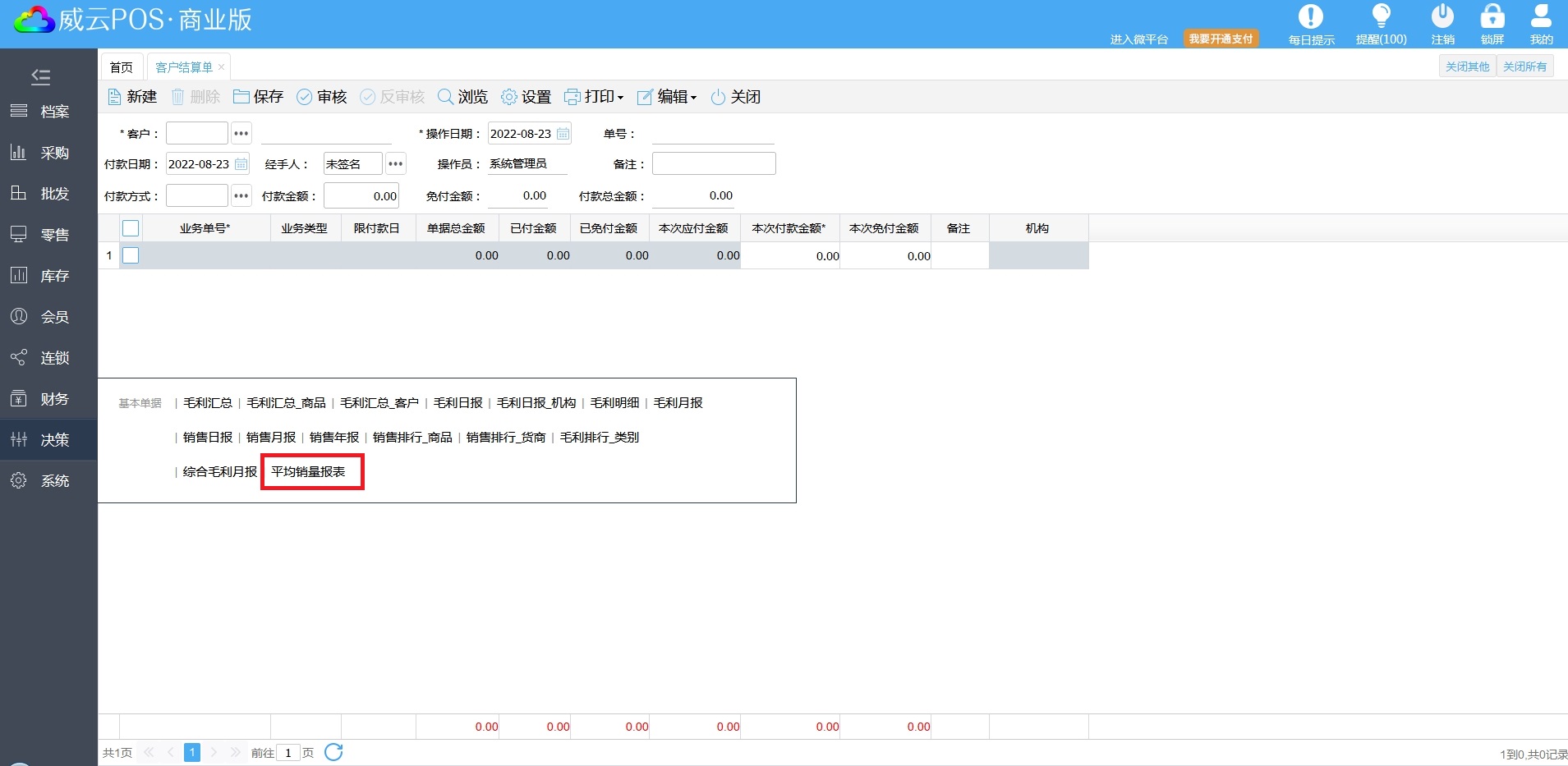Screen dimensions: 1568x766
Task: Switch to the 首页 tab
Action: pyautogui.click(x=122, y=67)
